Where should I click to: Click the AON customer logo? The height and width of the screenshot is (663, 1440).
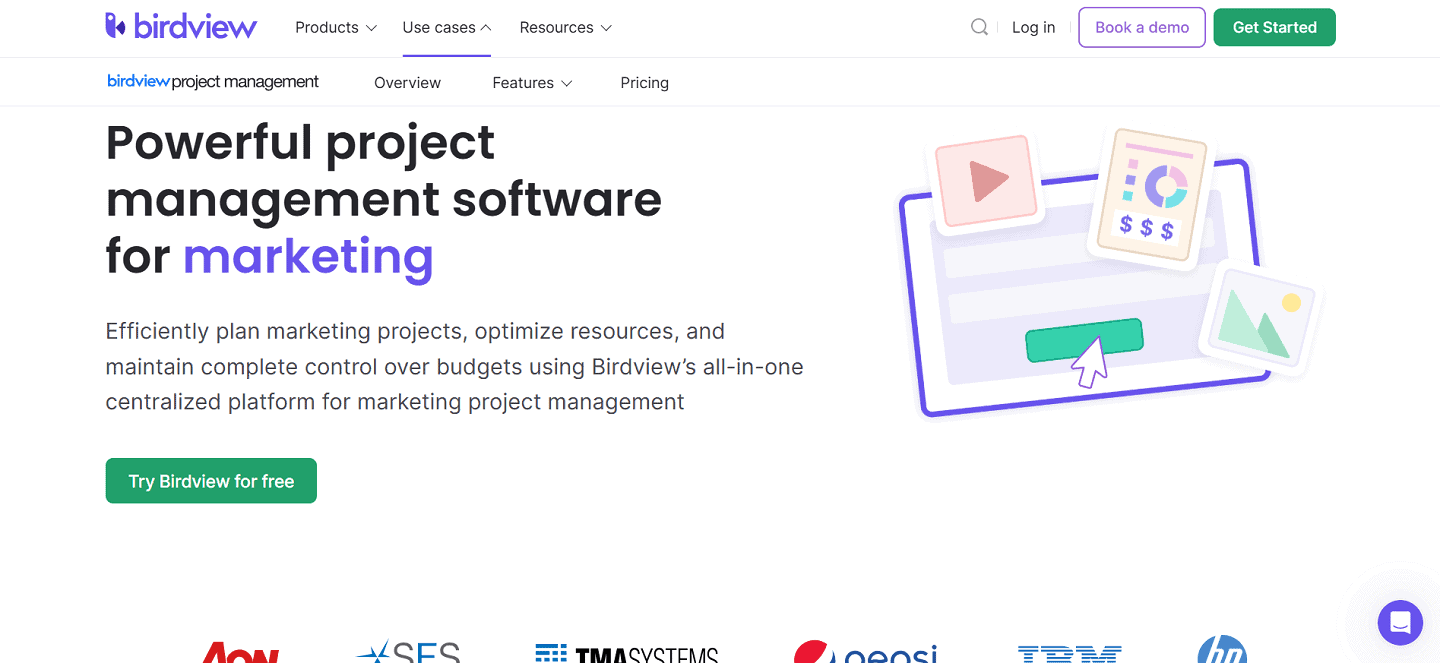point(240,655)
